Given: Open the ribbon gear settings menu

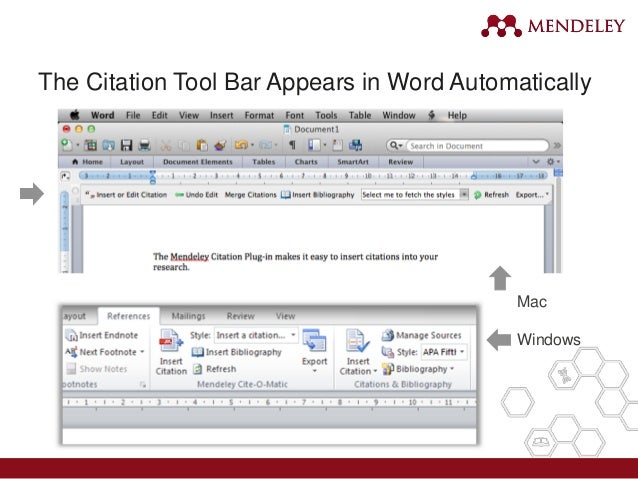Looking at the screenshot, I should (x=553, y=162).
